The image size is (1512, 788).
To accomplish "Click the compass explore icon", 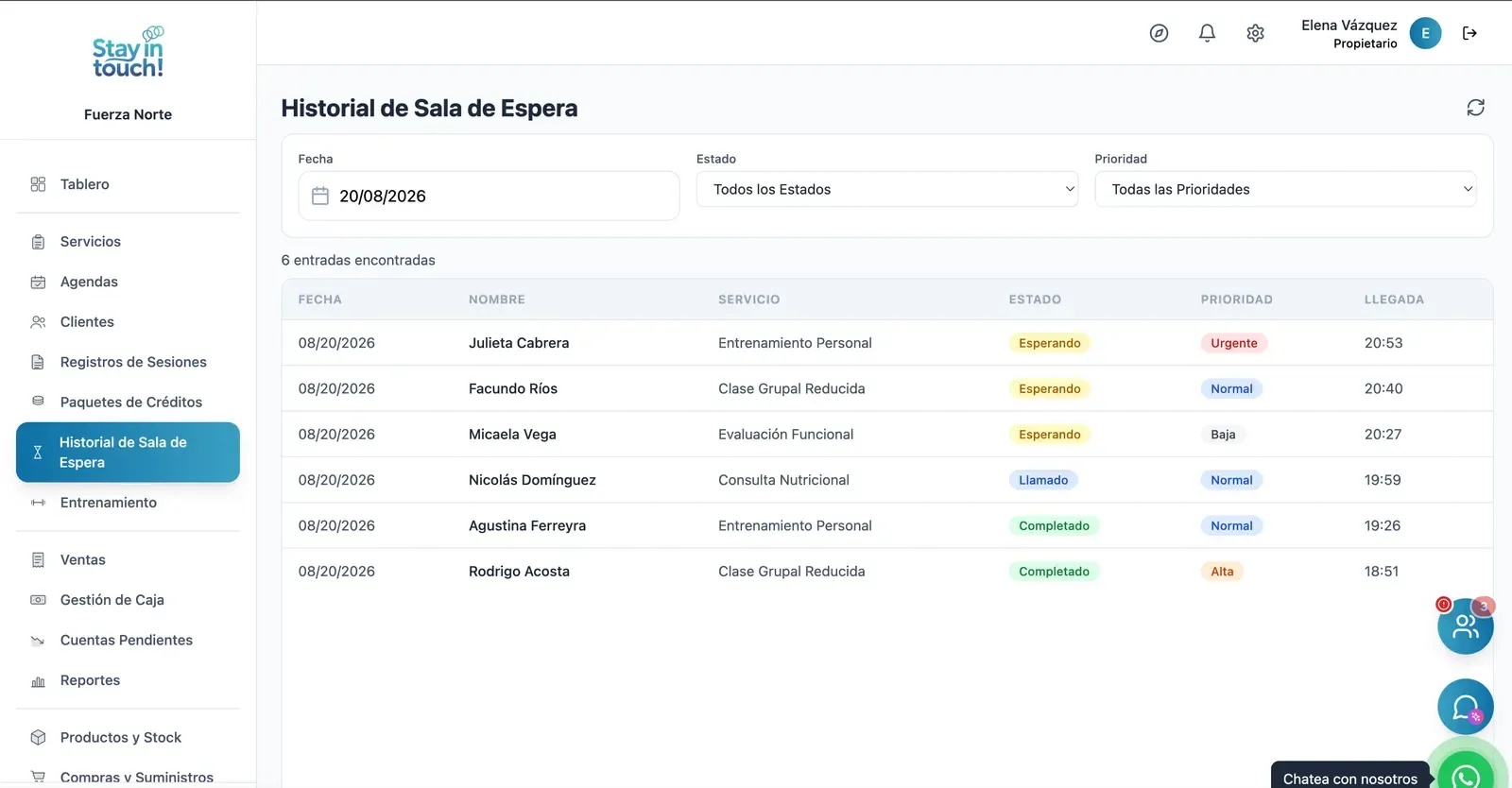I will coord(1159,33).
